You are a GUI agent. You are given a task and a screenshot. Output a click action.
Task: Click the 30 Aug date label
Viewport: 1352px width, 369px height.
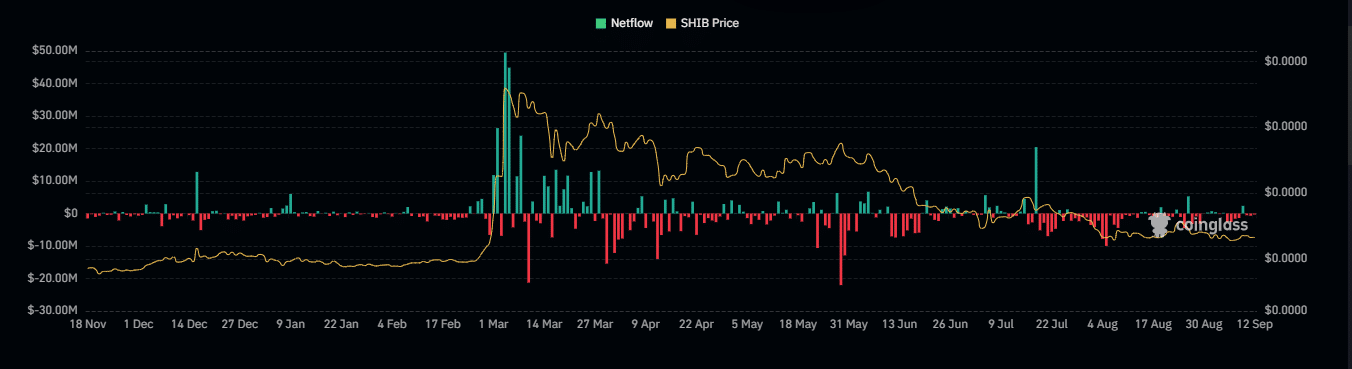pos(1204,324)
